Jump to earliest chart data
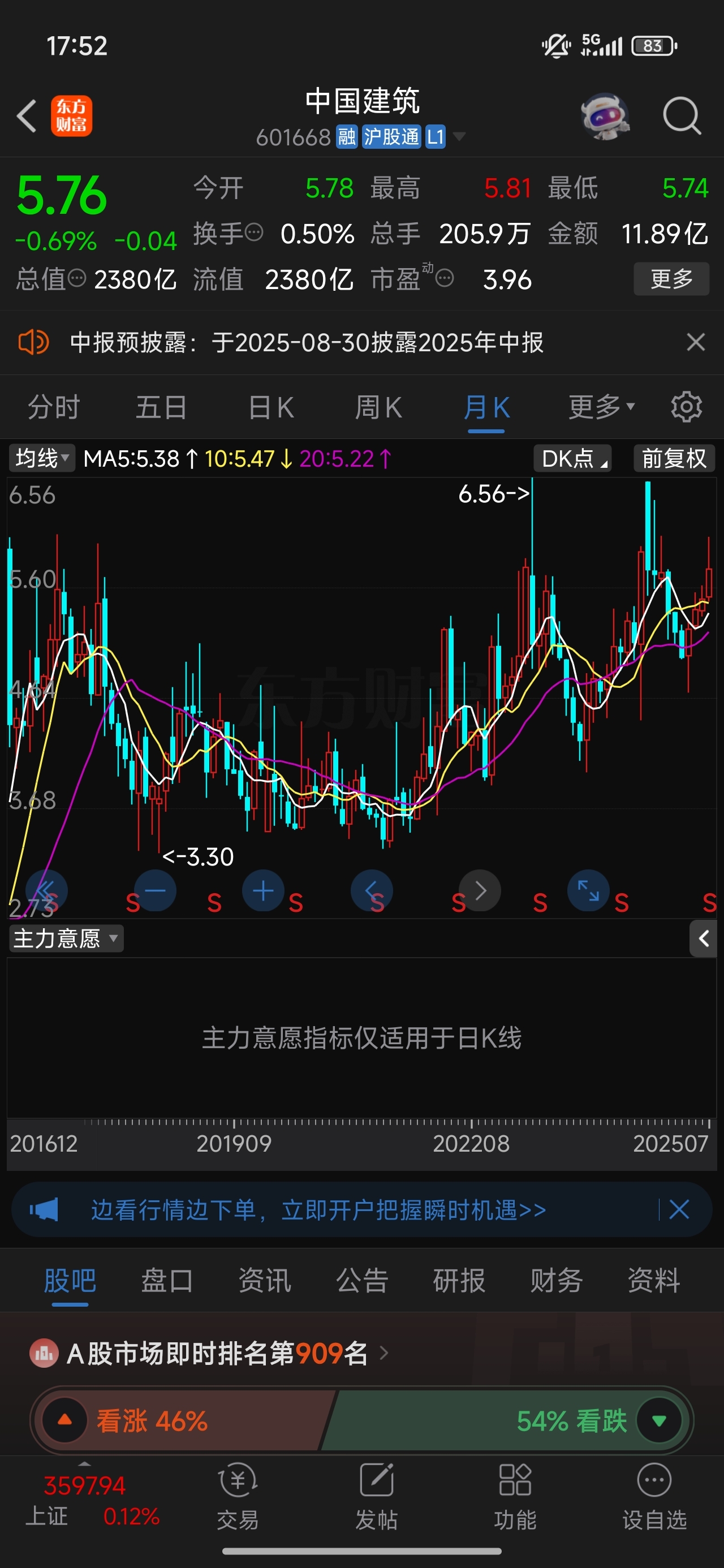 click(46, 891)
